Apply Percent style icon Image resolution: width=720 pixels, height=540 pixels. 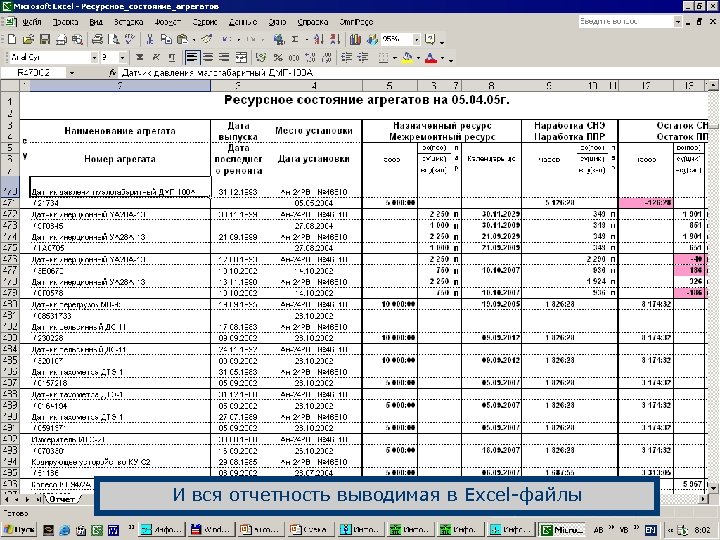277,57
